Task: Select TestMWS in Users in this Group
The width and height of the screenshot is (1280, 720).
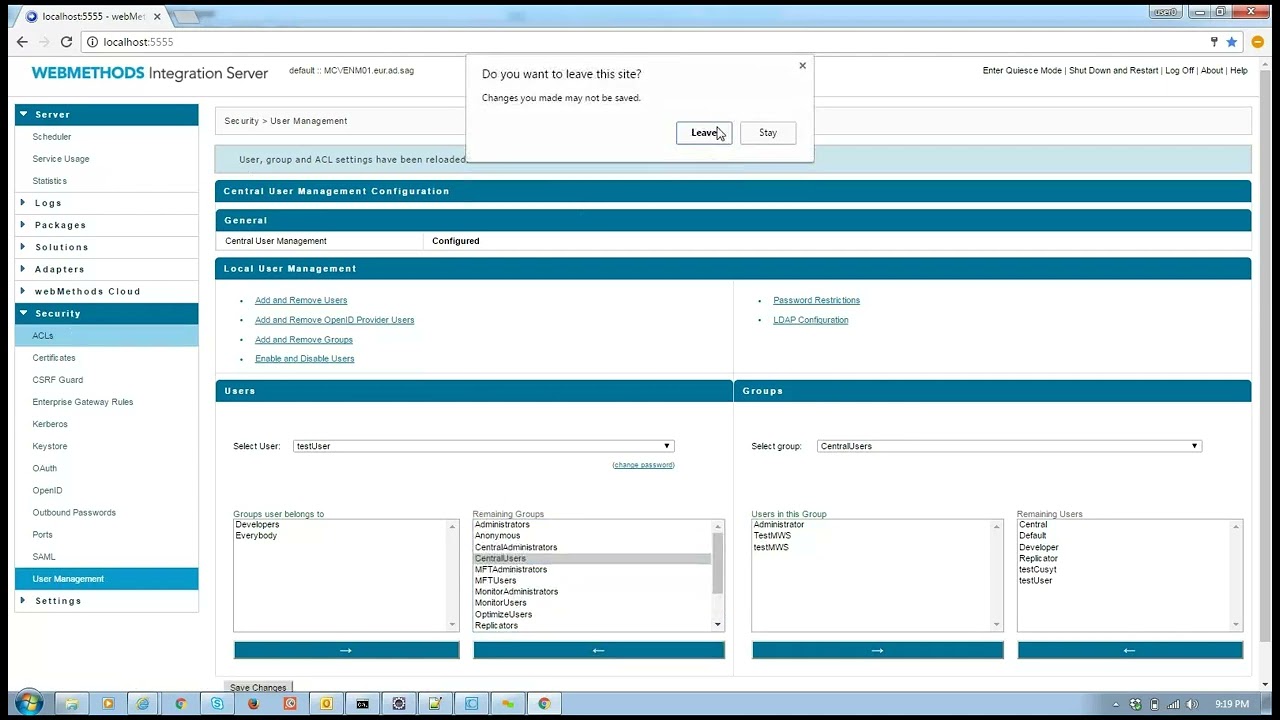Action: pyautogui.click(x=772, y=536)
